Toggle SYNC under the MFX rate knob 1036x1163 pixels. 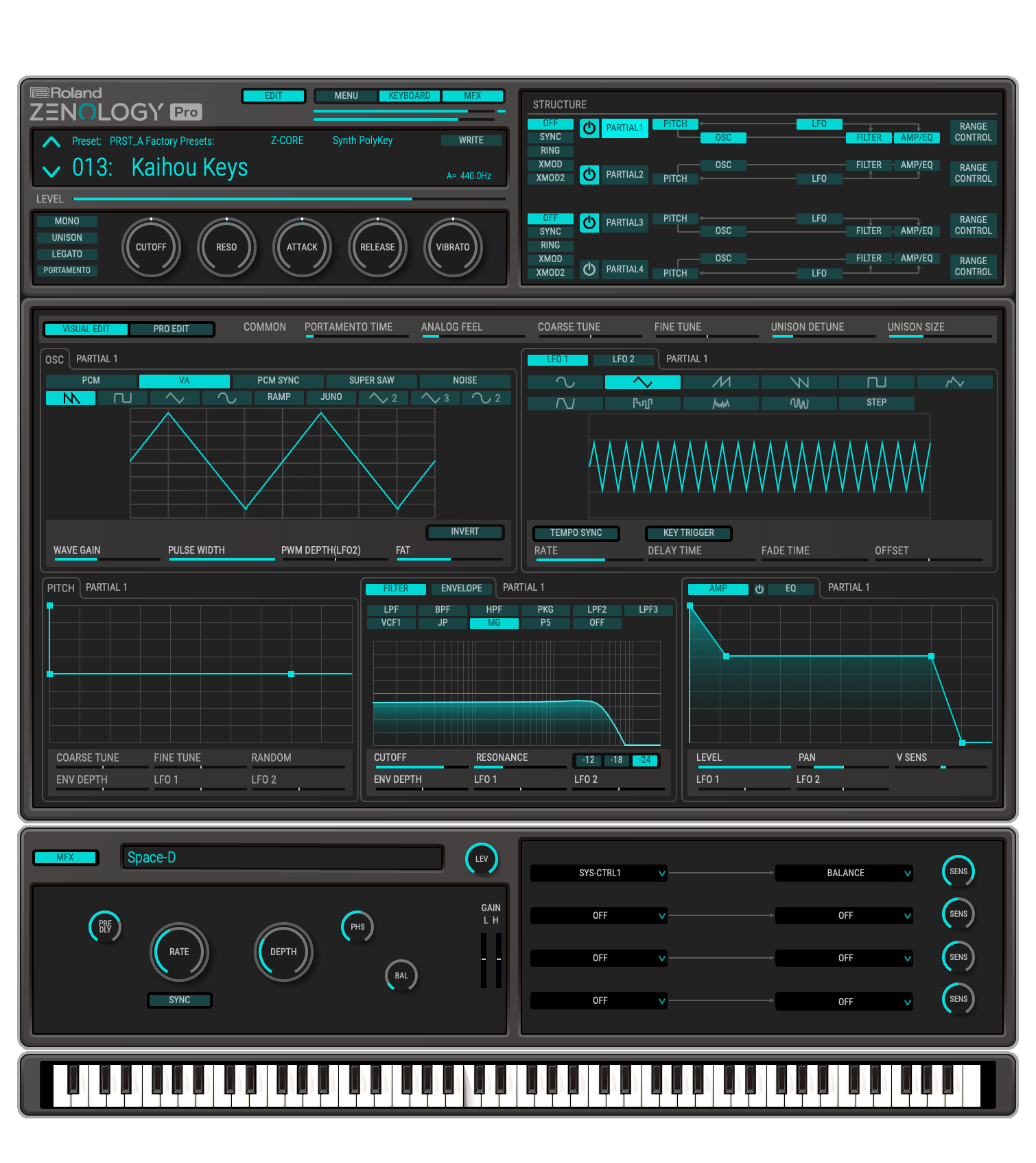tap(180, 1000)
